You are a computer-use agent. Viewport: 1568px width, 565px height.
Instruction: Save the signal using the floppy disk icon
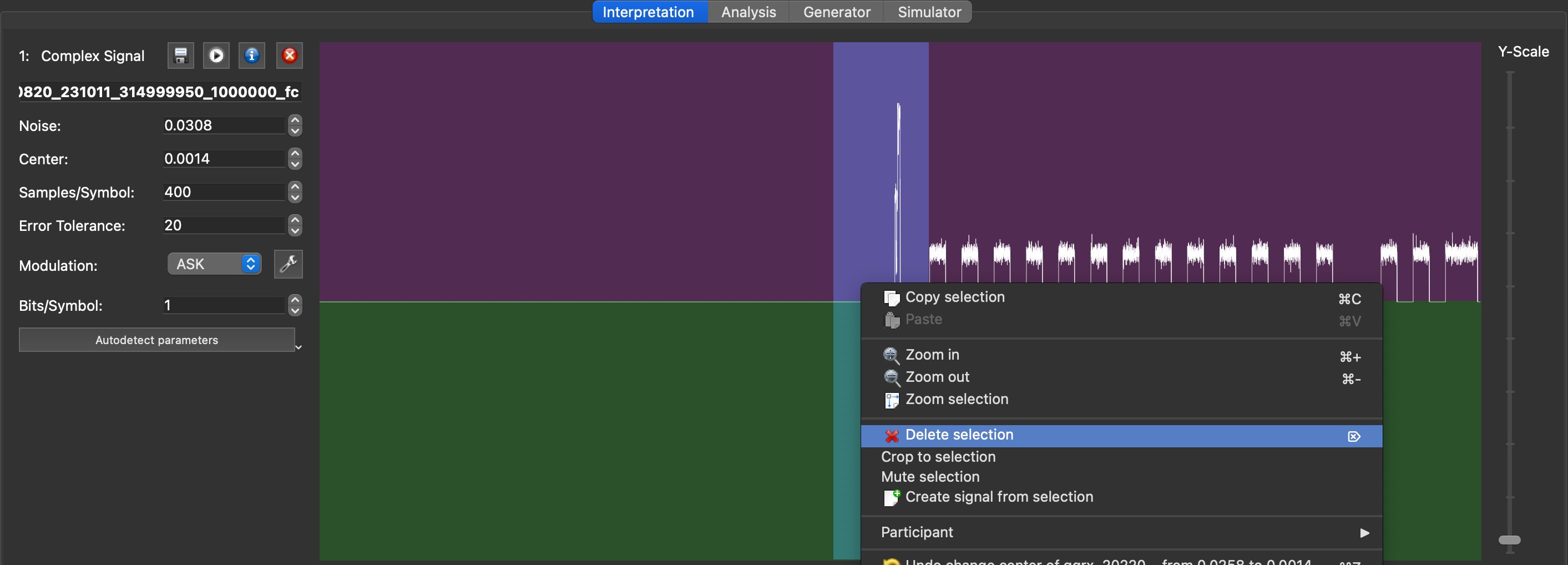click(180, 56)
